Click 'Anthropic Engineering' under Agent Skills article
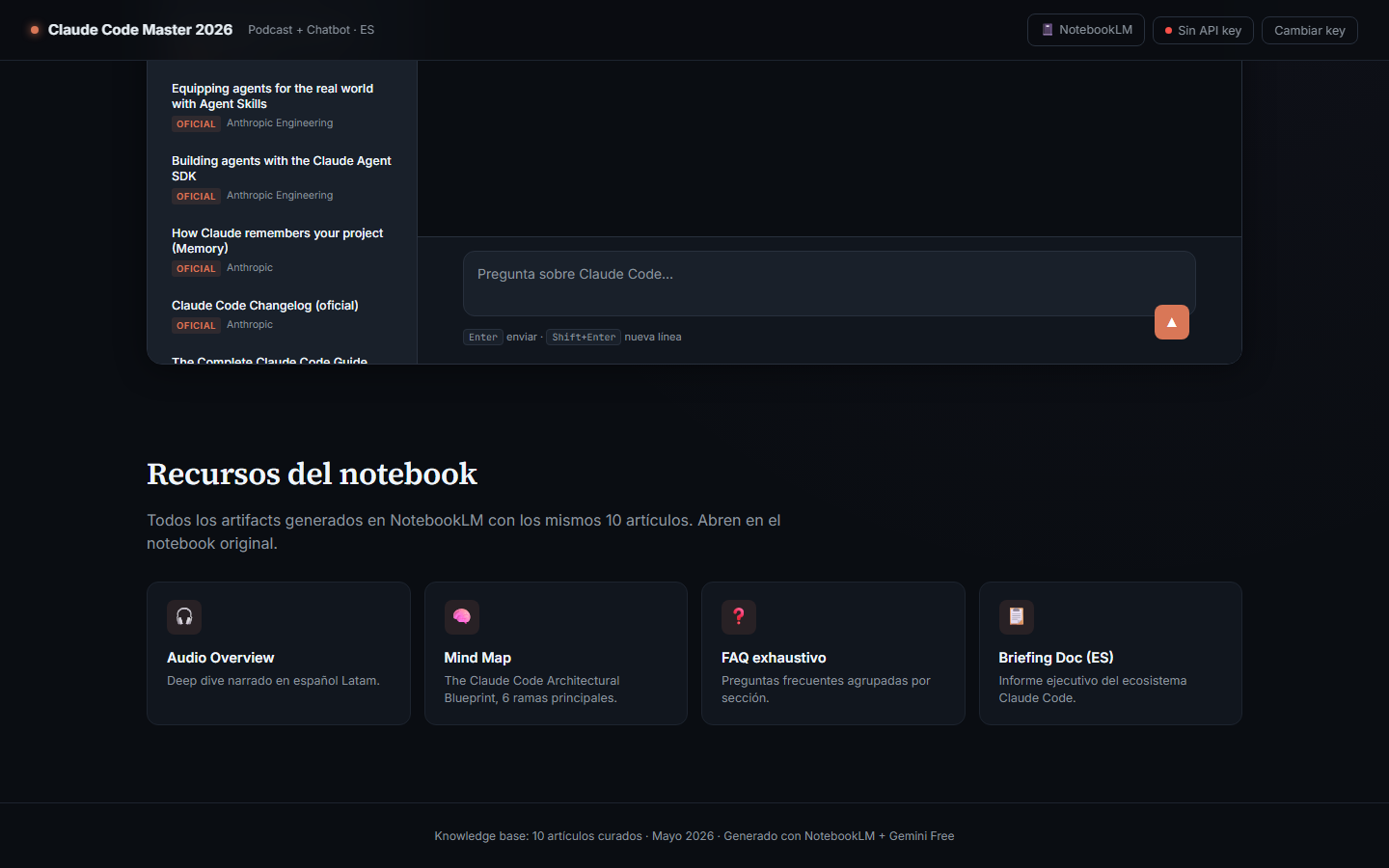The width and height of the screenshot is (1389, 868). 280,123
